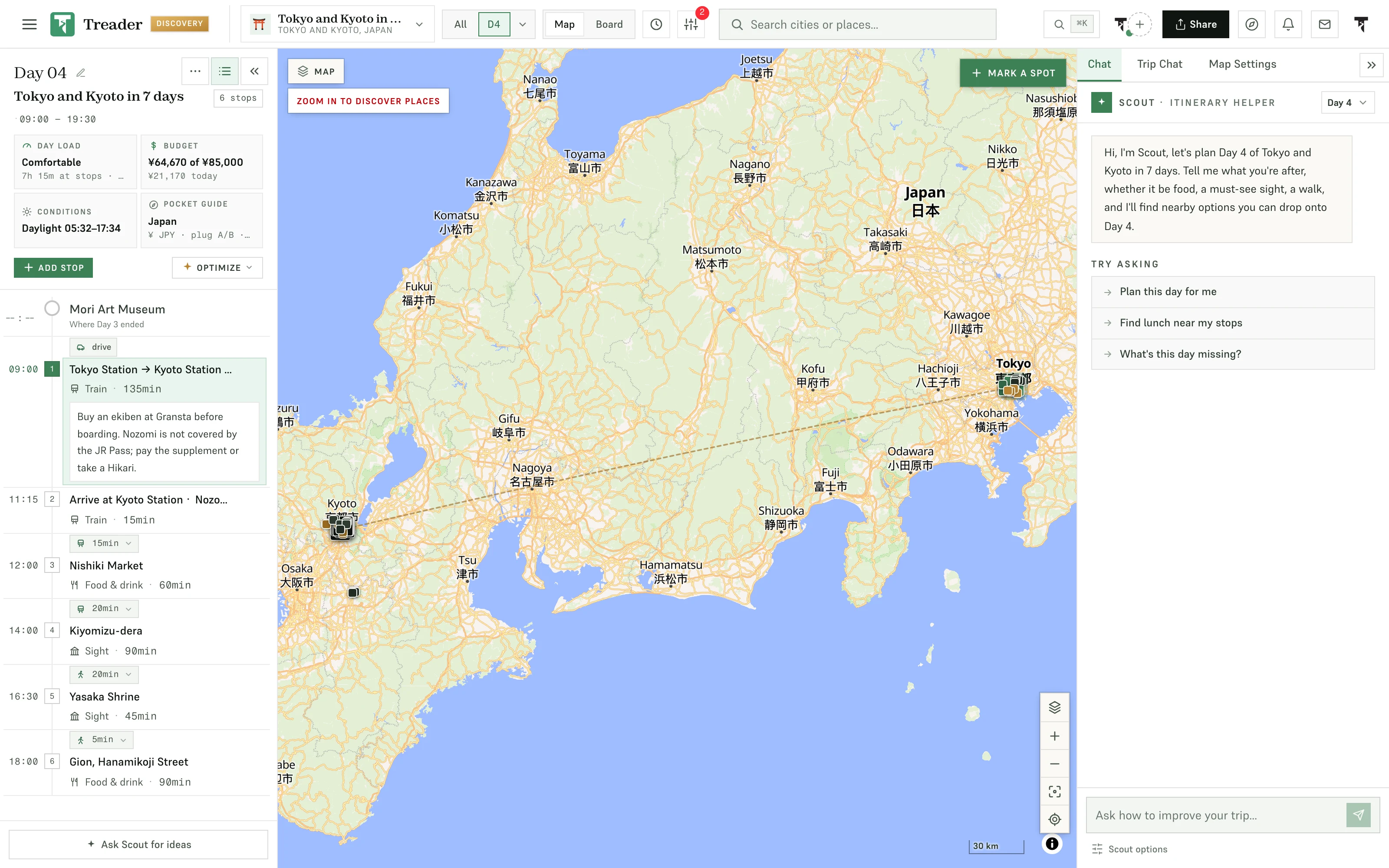This screenshot has height=868, width=1389.
Task: Send the chat message with paper plane
Action: [x=1359, y=815]
